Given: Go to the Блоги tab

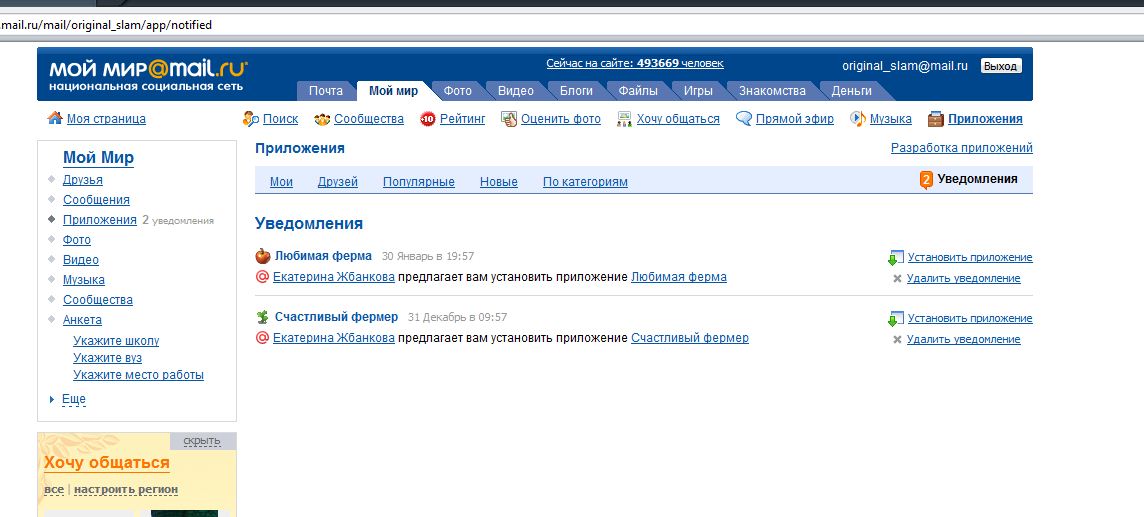Looking at the screenshot, I should tap(576, 91).
